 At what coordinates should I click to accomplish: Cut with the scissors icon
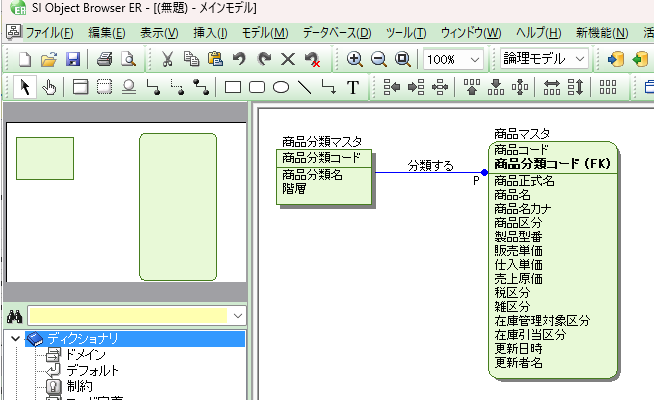[x=167, y=59]
